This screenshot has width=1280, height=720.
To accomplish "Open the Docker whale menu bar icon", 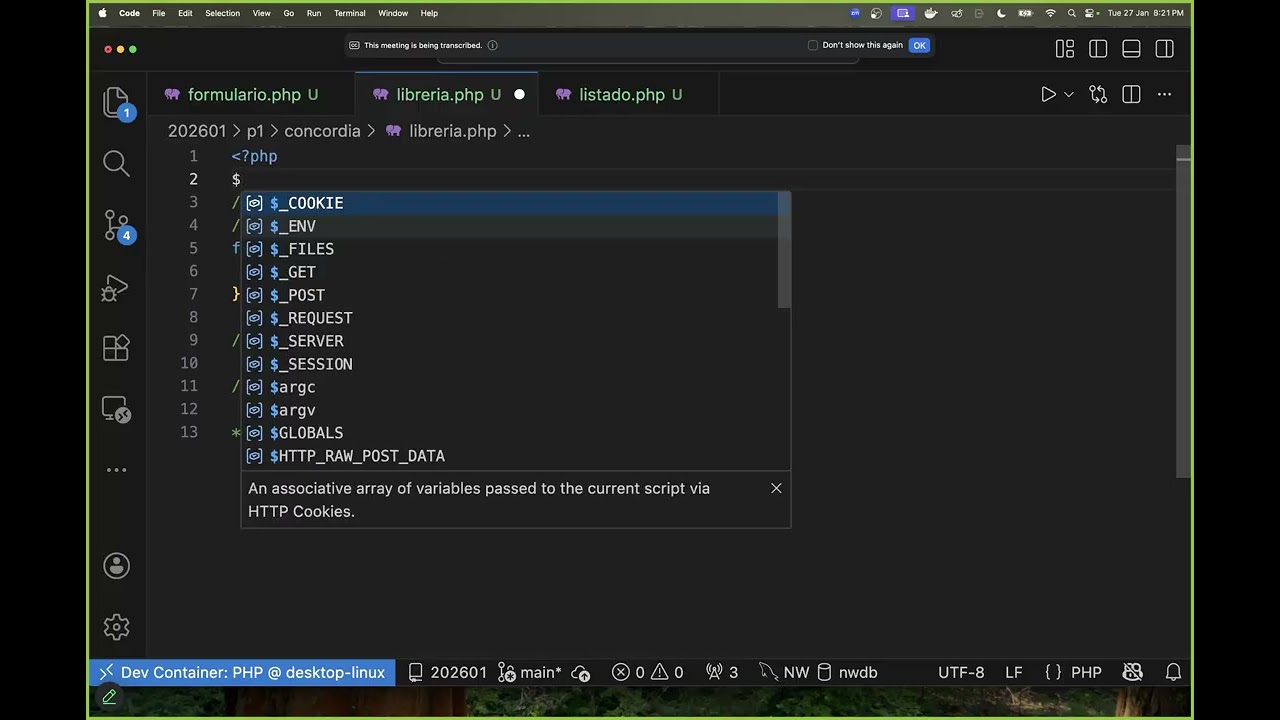I will [x=931, y=13].
